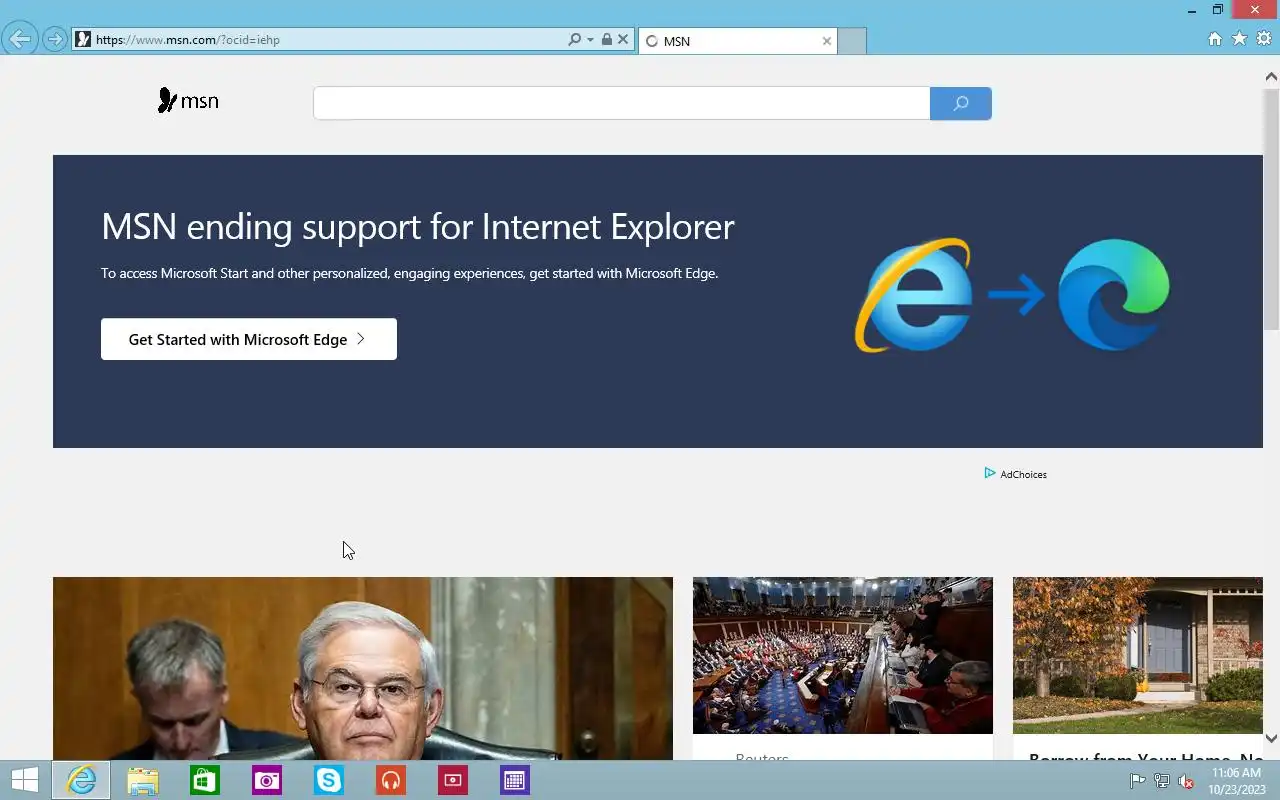The width and height of the screenshot is (1280, 800).
Task: Open a new tab with the blank tab button
Action: (852, 41)
